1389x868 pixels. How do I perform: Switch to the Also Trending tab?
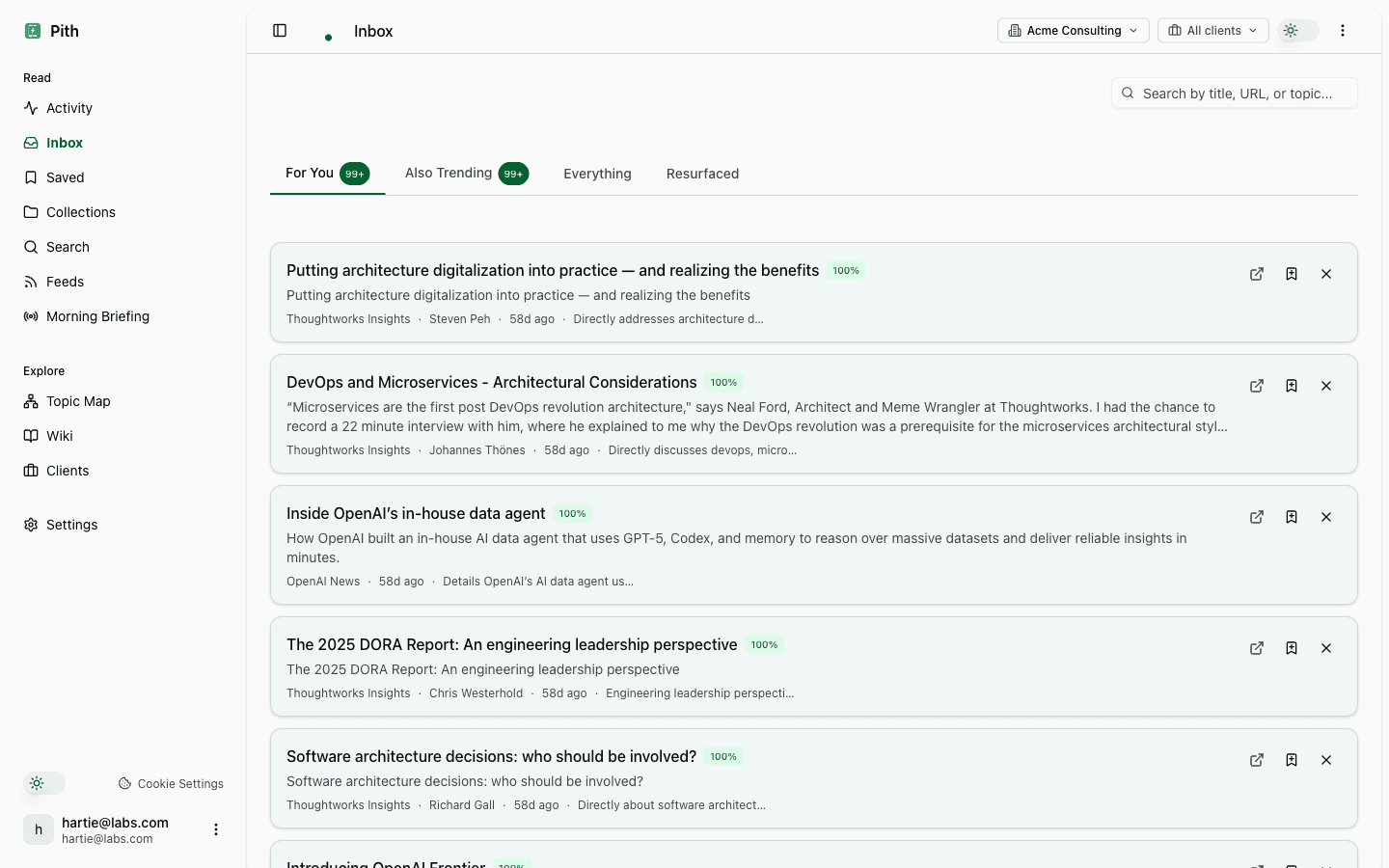tap(467, 174)
